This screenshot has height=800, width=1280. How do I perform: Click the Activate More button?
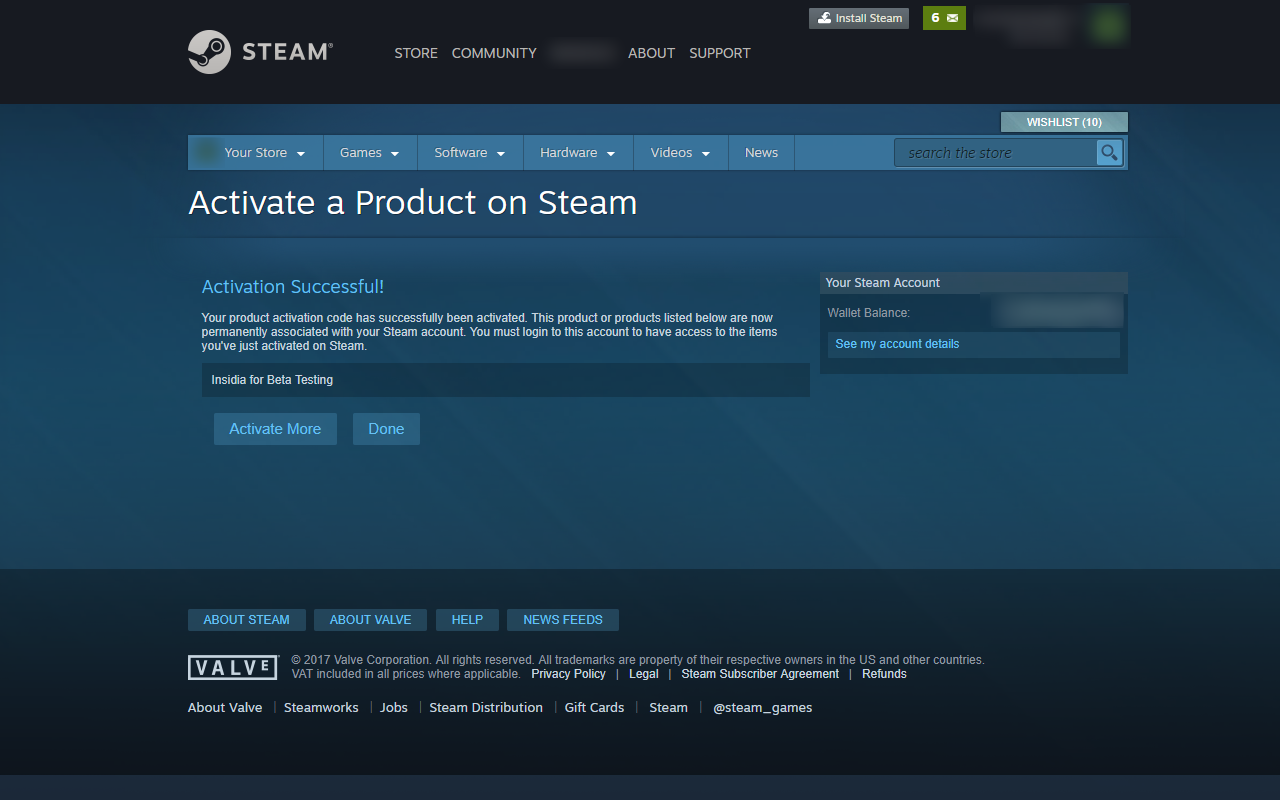coord(275,428)
